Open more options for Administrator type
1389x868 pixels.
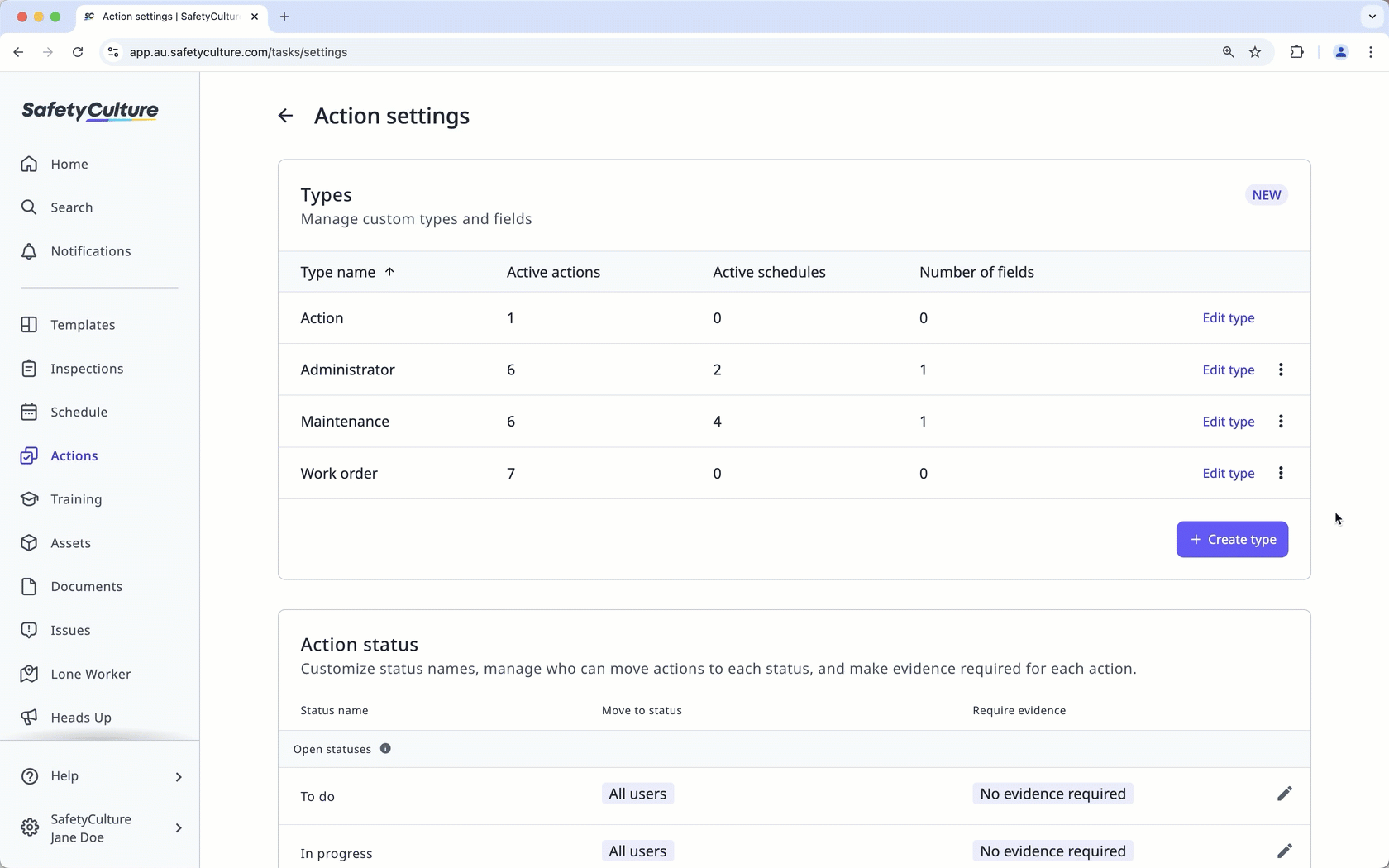[x=1281, y=370]
